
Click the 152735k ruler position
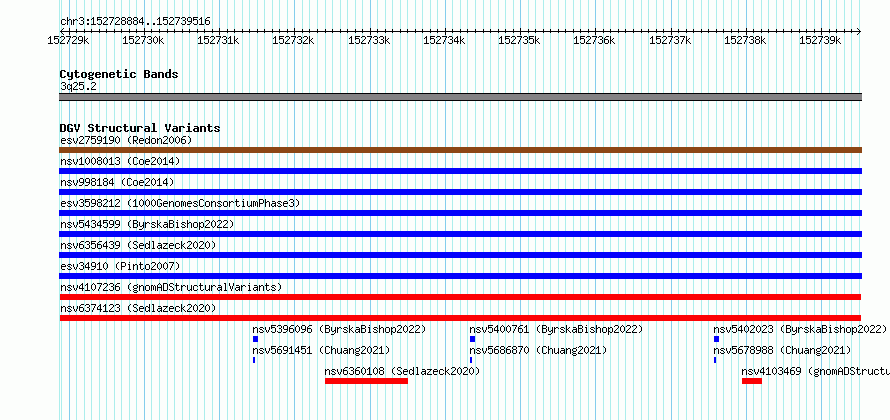[519, 40]
